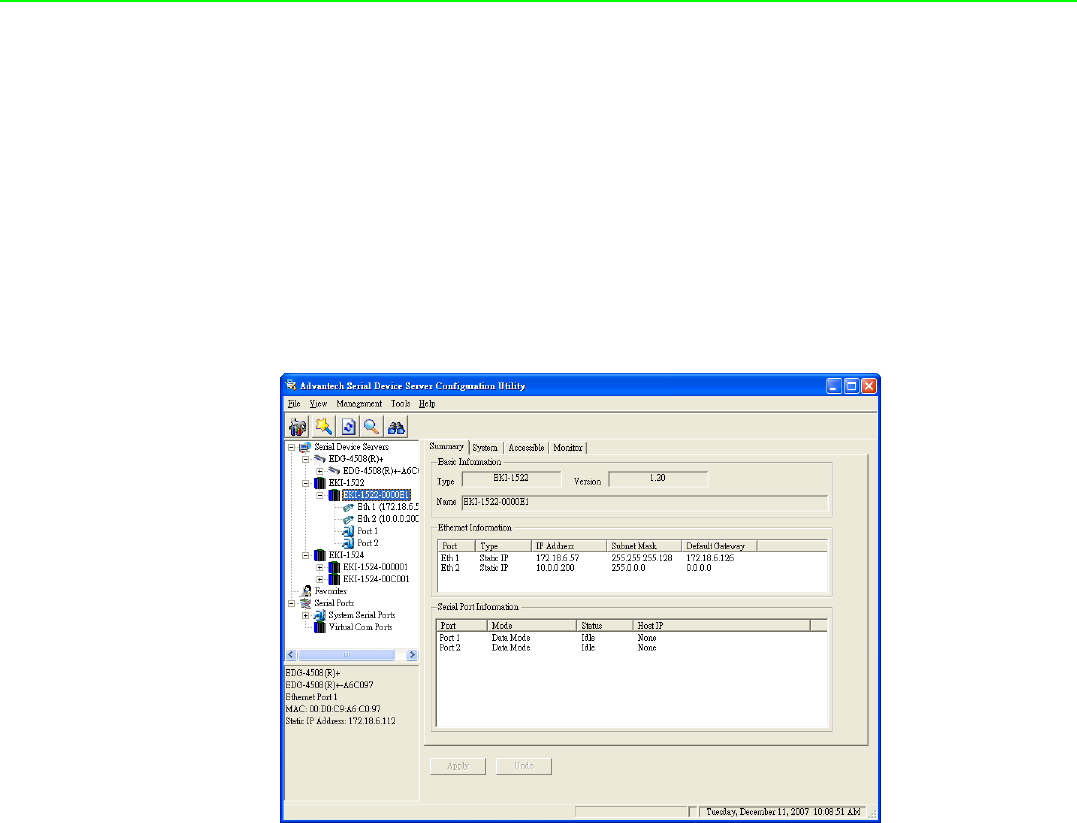Click the refresh document toolbar icon
The image size is (1077, 823).
(x=348, y=427)
